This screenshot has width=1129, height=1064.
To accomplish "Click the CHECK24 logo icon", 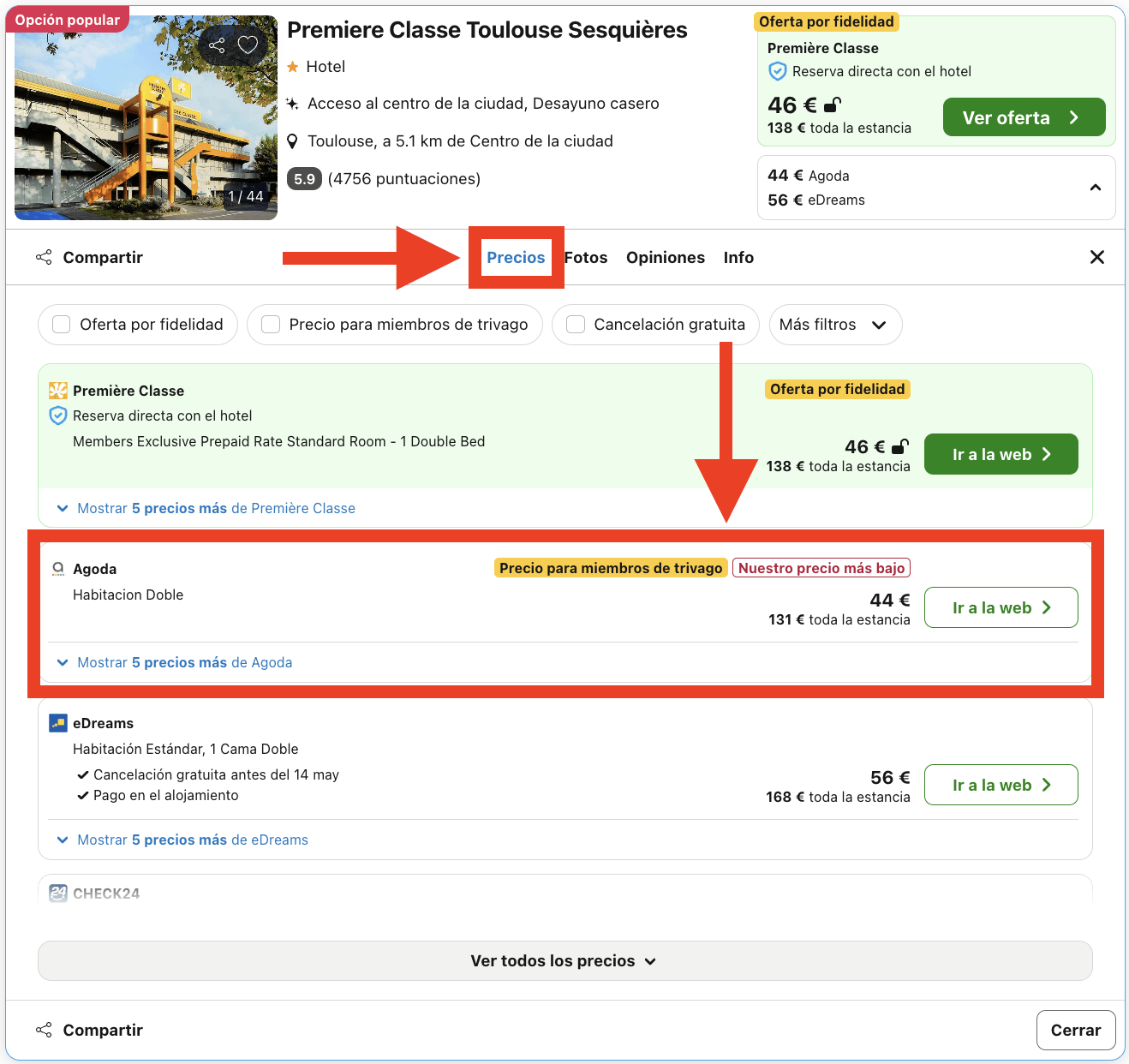I will coord(57,893).
